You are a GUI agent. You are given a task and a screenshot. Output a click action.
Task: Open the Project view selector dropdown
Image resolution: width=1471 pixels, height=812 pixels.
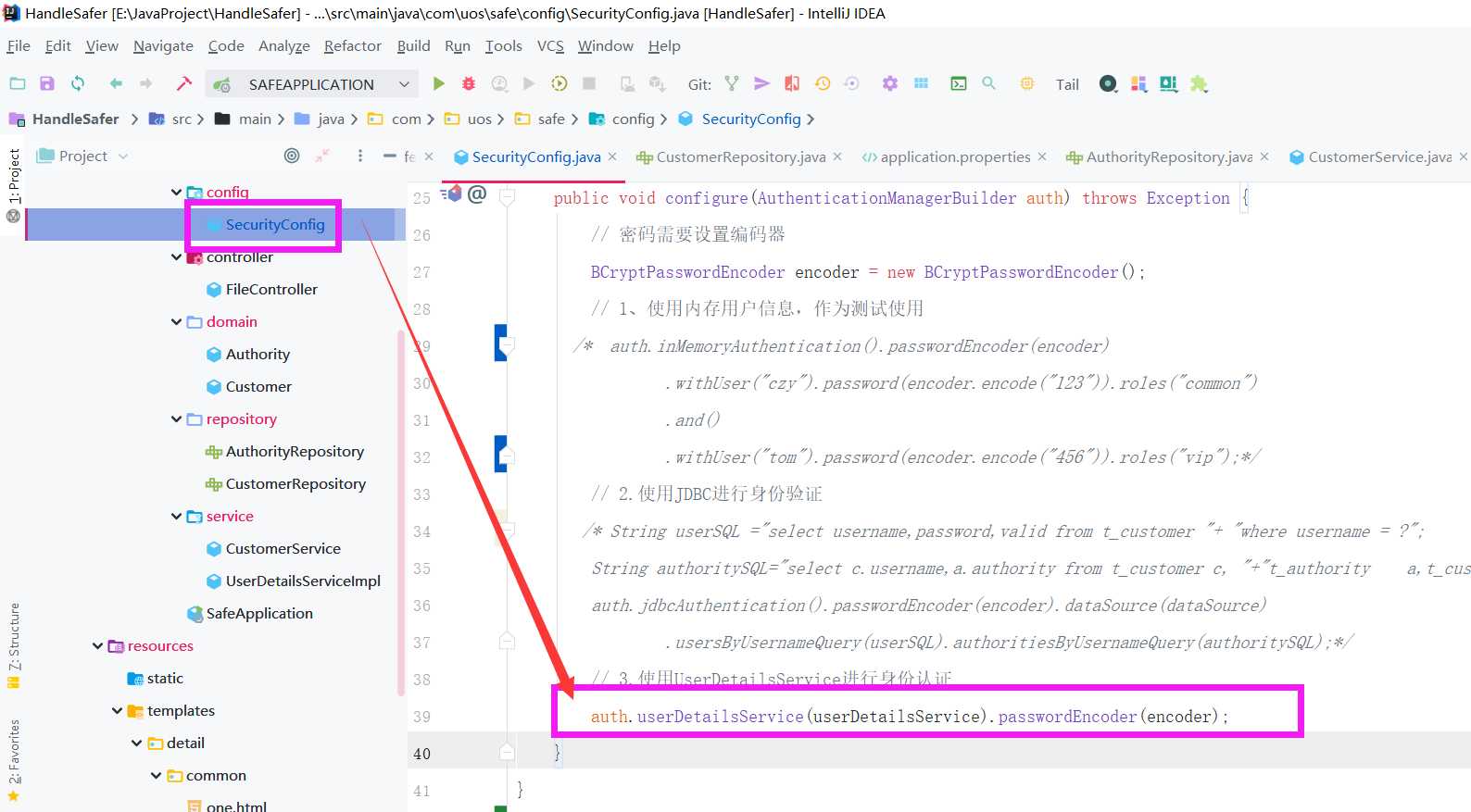tap(82, 156)
